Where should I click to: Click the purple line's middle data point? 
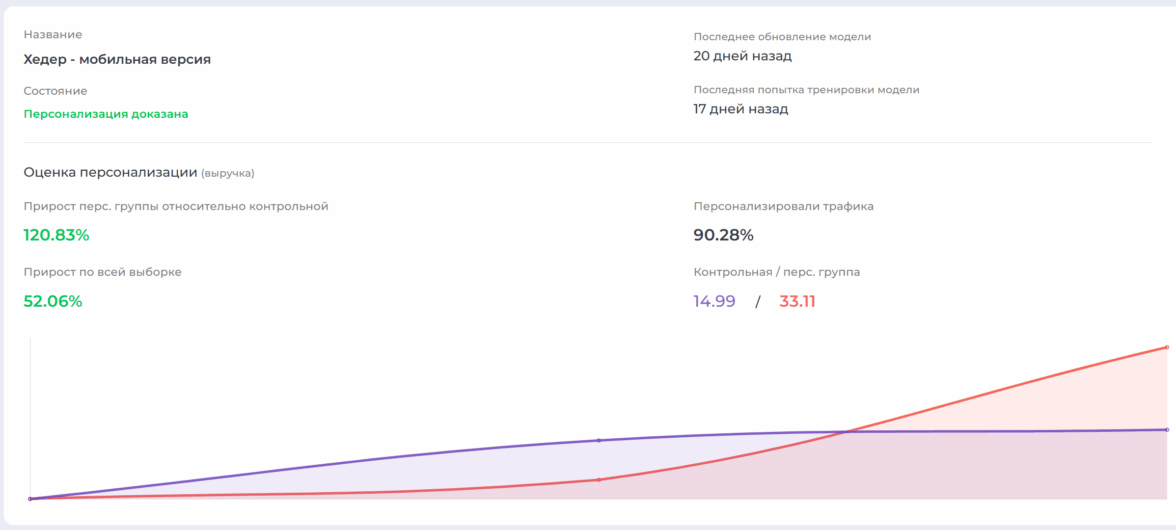tap(598, 440)
